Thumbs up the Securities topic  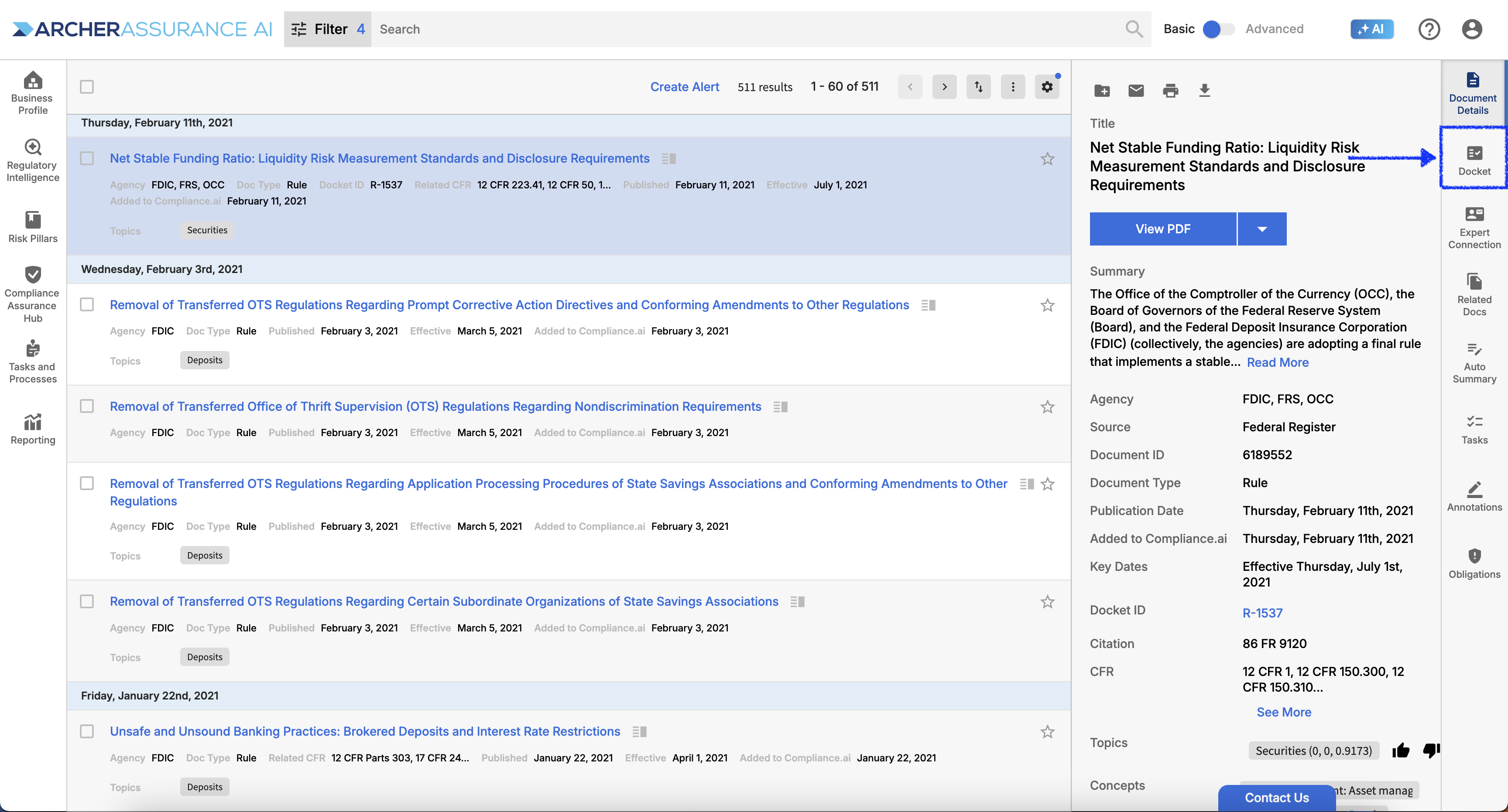1401,750
